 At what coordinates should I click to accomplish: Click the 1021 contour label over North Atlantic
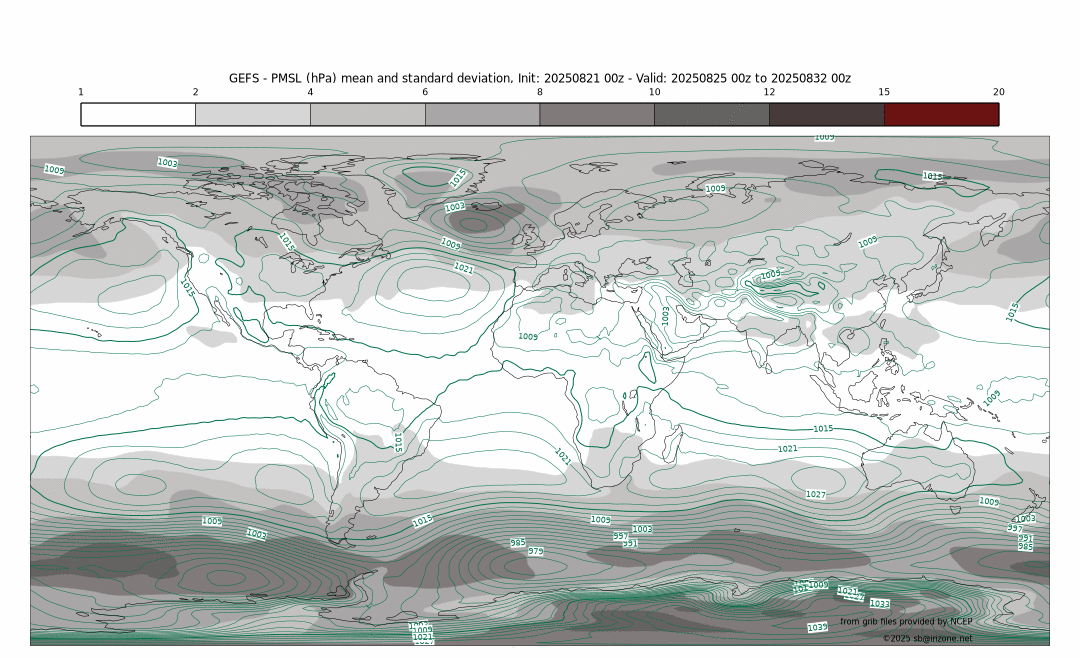coord(463,268)
